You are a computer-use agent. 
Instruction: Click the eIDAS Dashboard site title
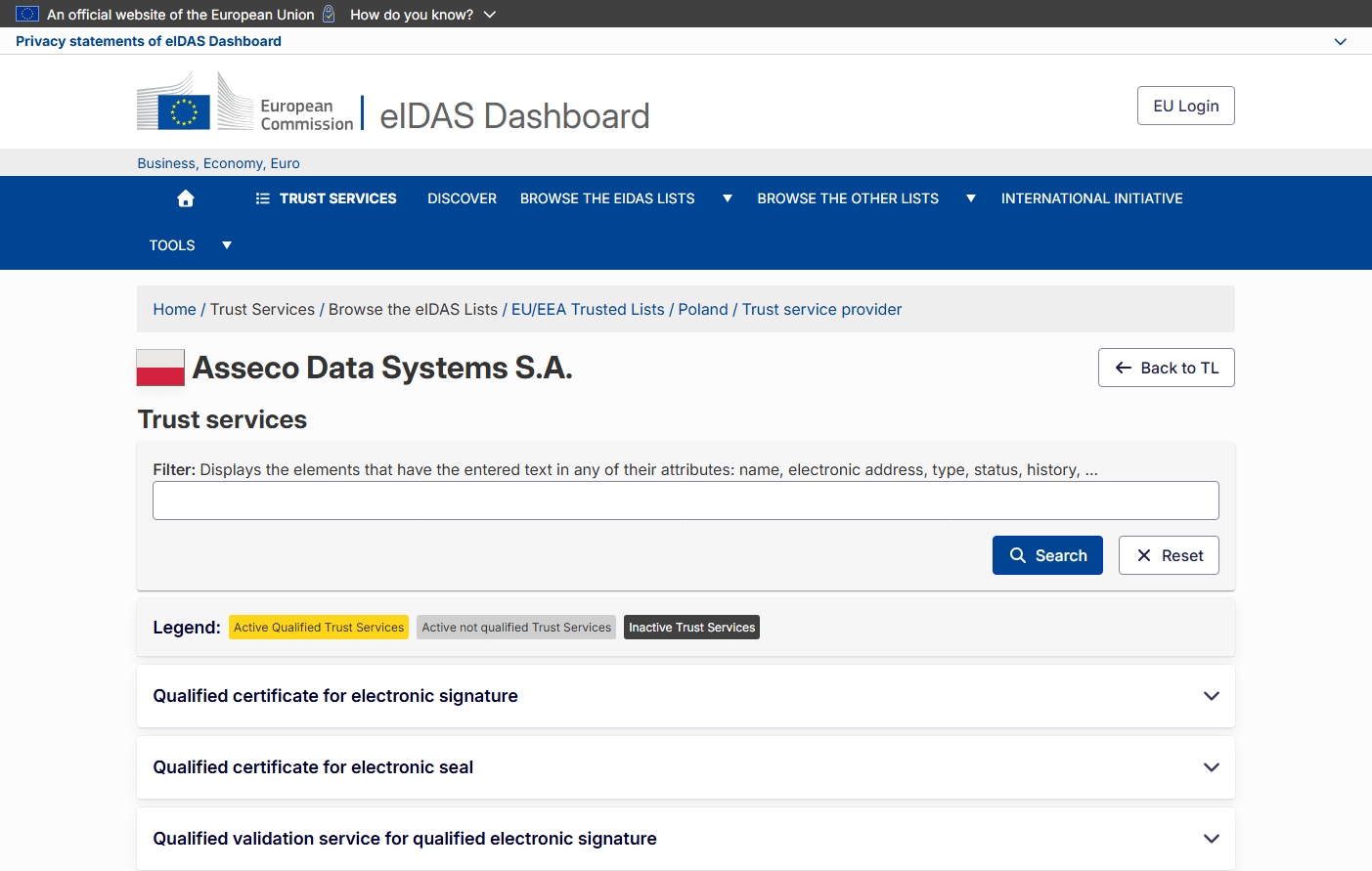coord(514,115)
